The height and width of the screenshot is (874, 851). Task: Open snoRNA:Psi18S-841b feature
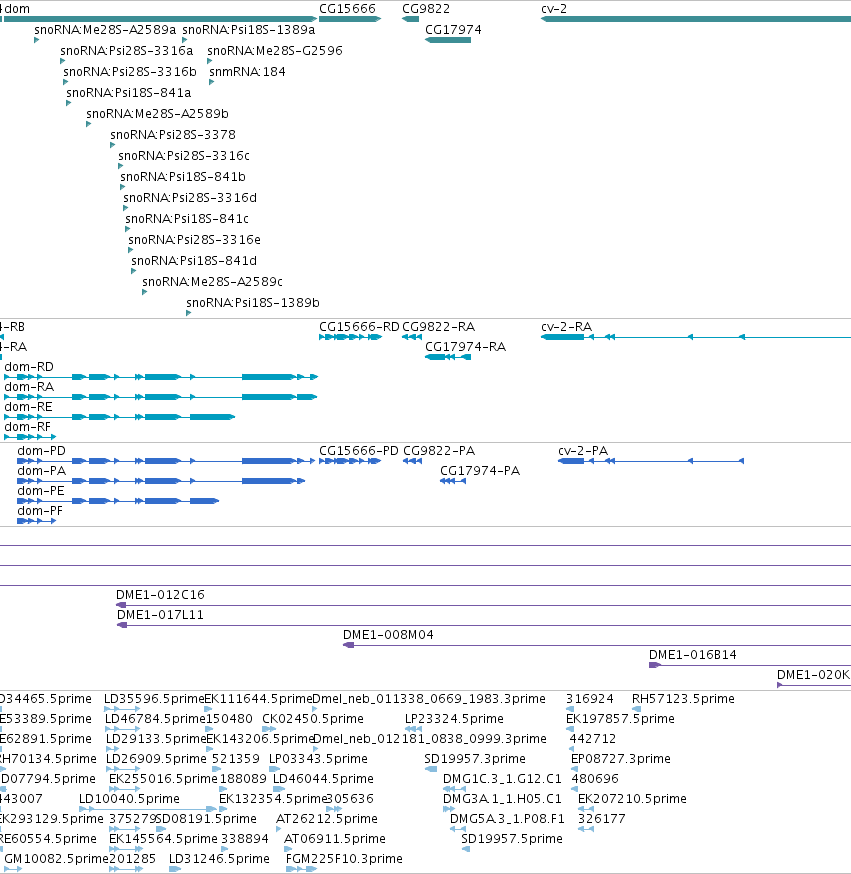(x=123, y=187)
